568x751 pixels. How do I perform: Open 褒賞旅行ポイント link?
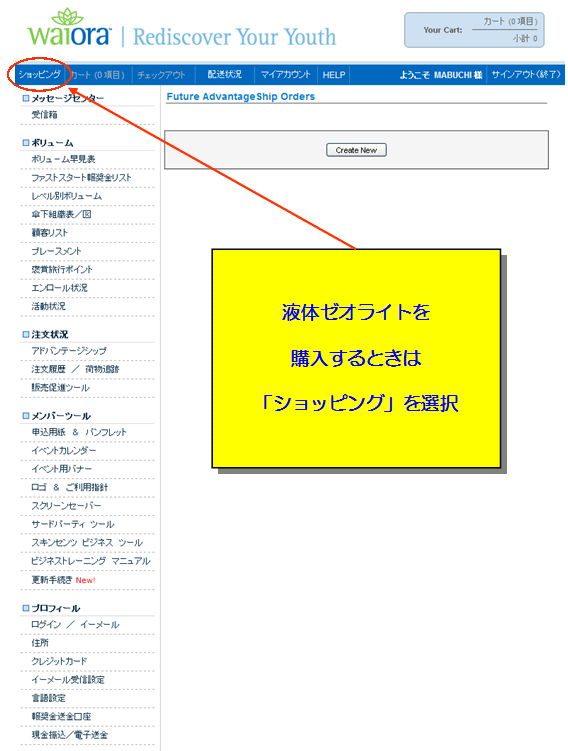(62, 269)
